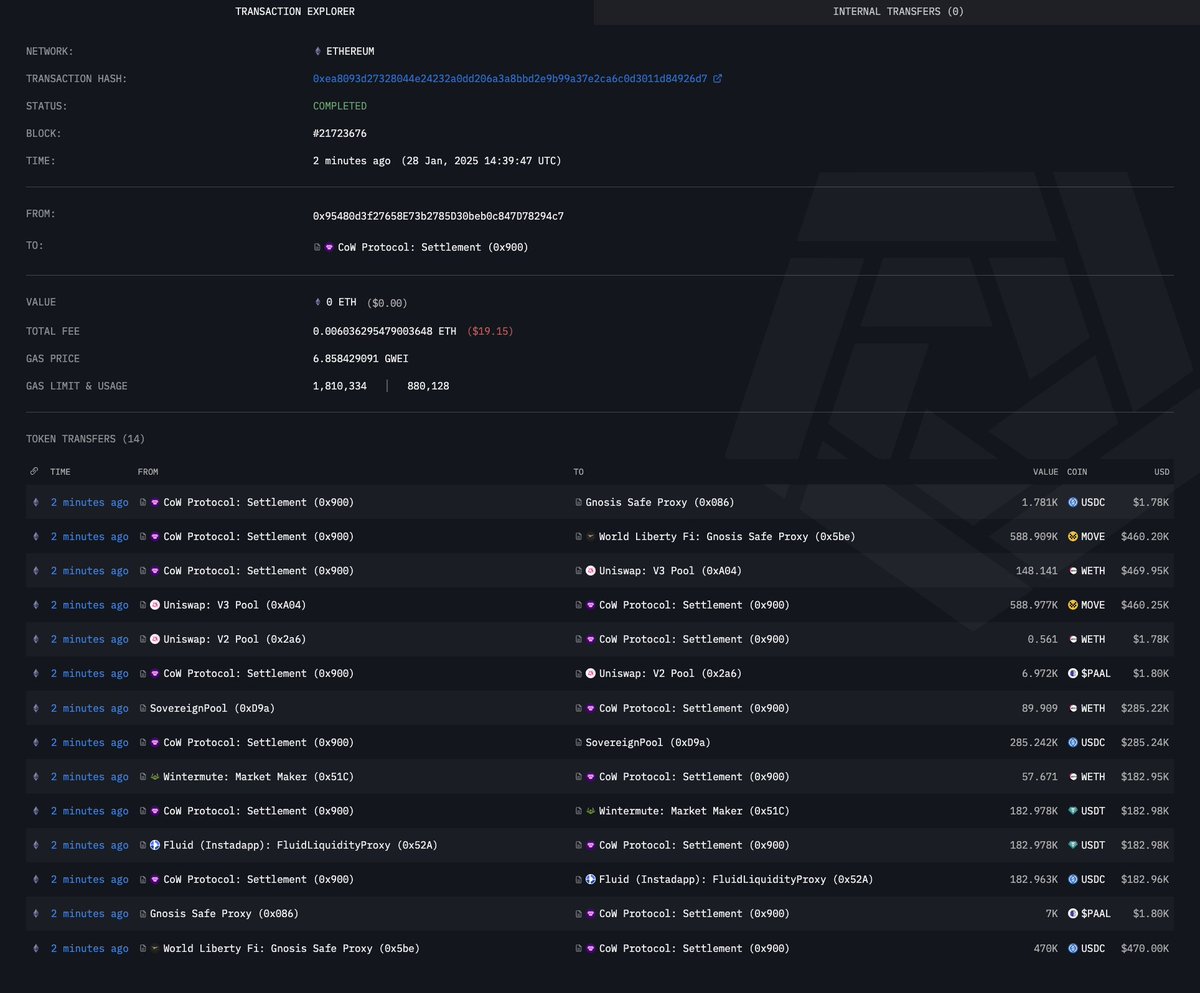Click the chain-link icon in the table header
The image size is (1200, 993).
click(x=35, y=471)
